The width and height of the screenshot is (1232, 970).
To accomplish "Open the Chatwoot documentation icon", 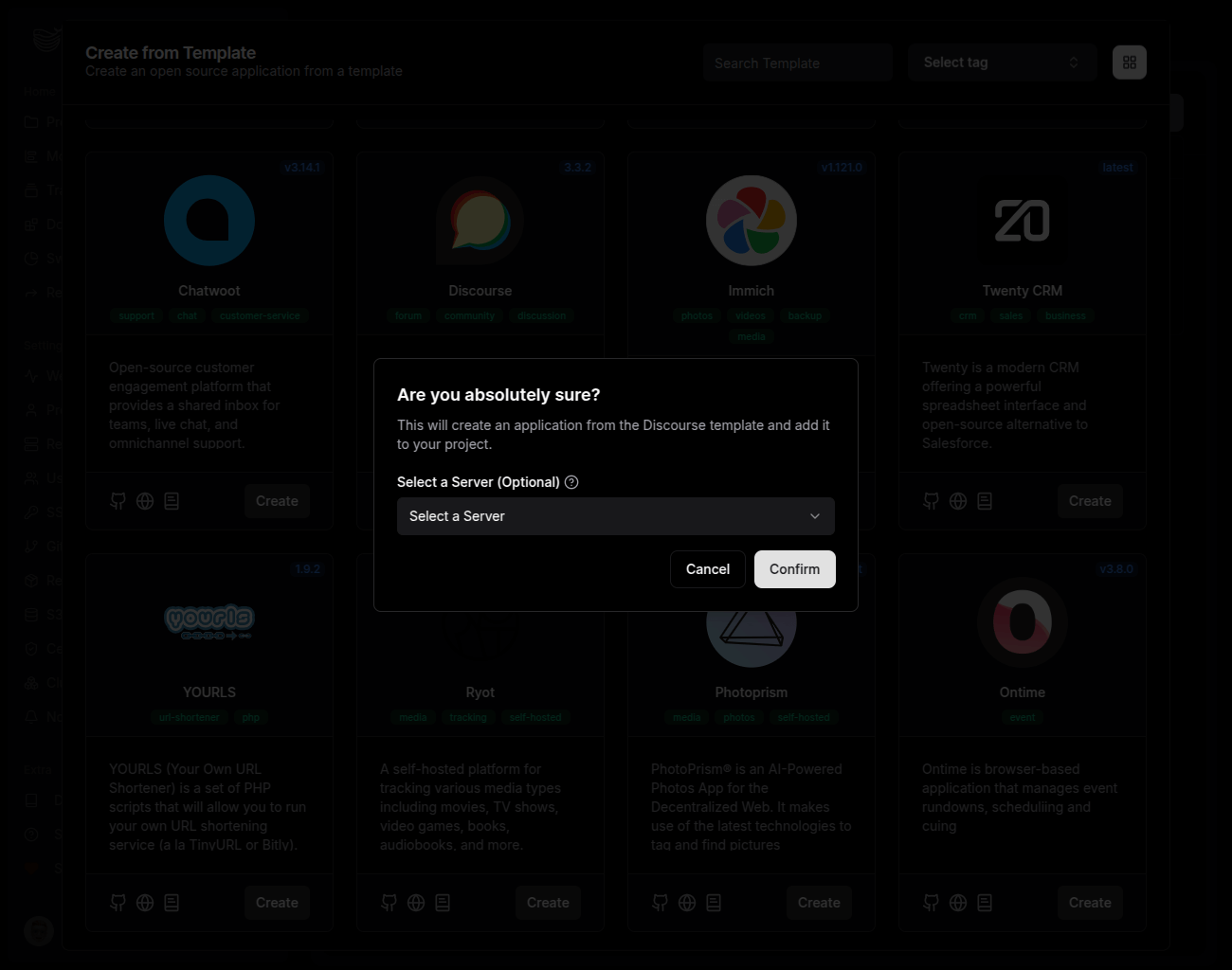I will 172,501.
